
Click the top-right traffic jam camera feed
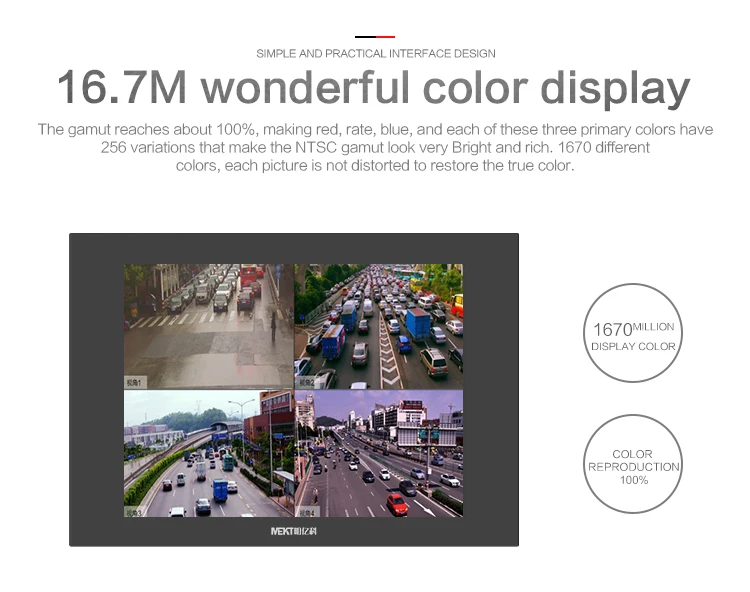click(x=379, y=326)
